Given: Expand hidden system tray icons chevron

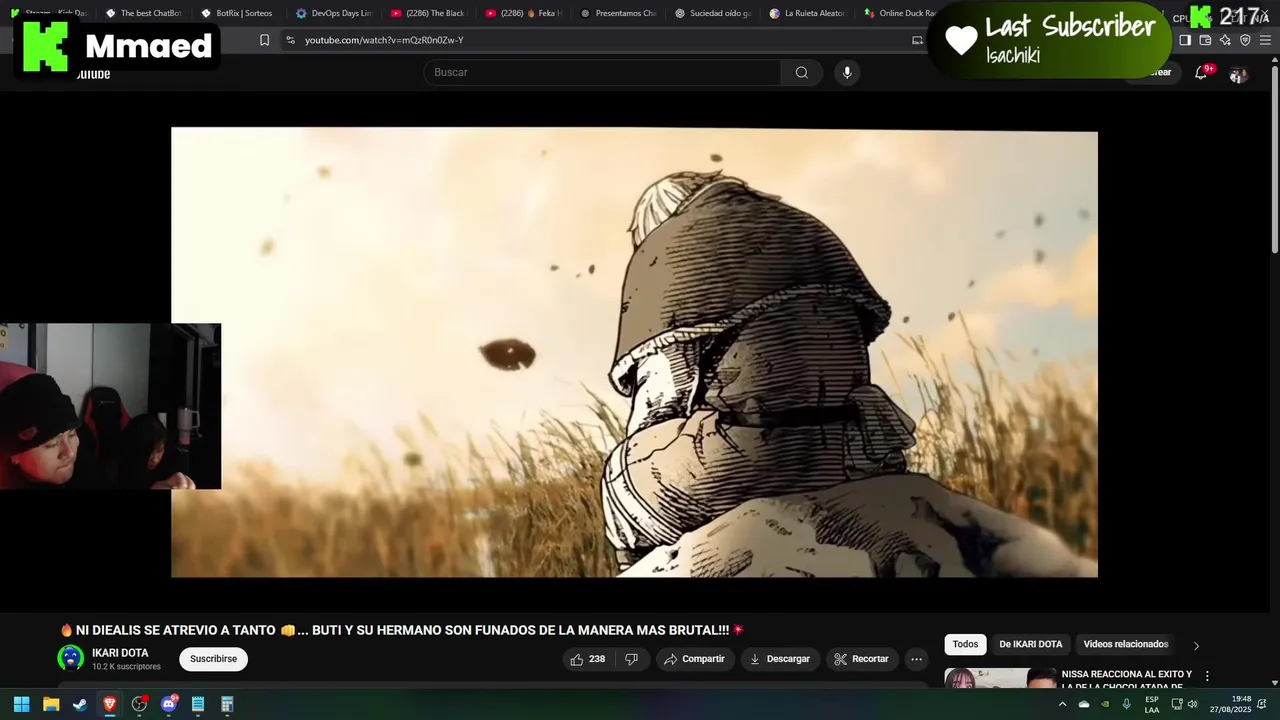Looking at the screenshot, I should pyautogui.click(x=1062, y=704).
